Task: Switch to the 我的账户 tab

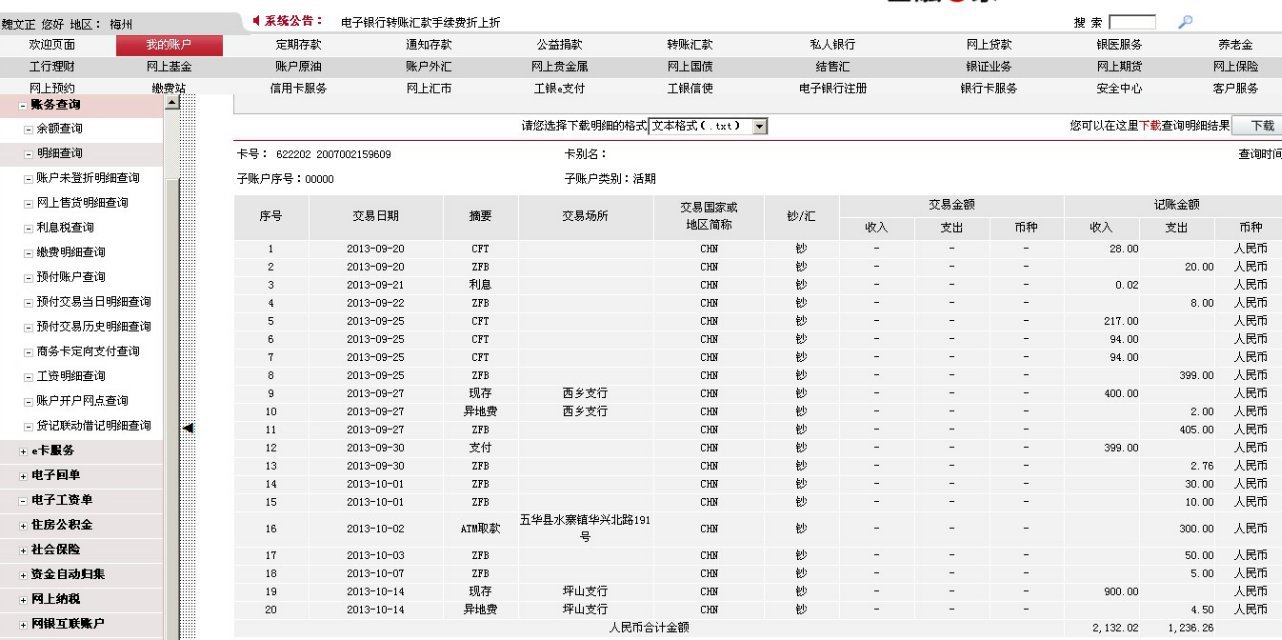Action: point(168,45)
